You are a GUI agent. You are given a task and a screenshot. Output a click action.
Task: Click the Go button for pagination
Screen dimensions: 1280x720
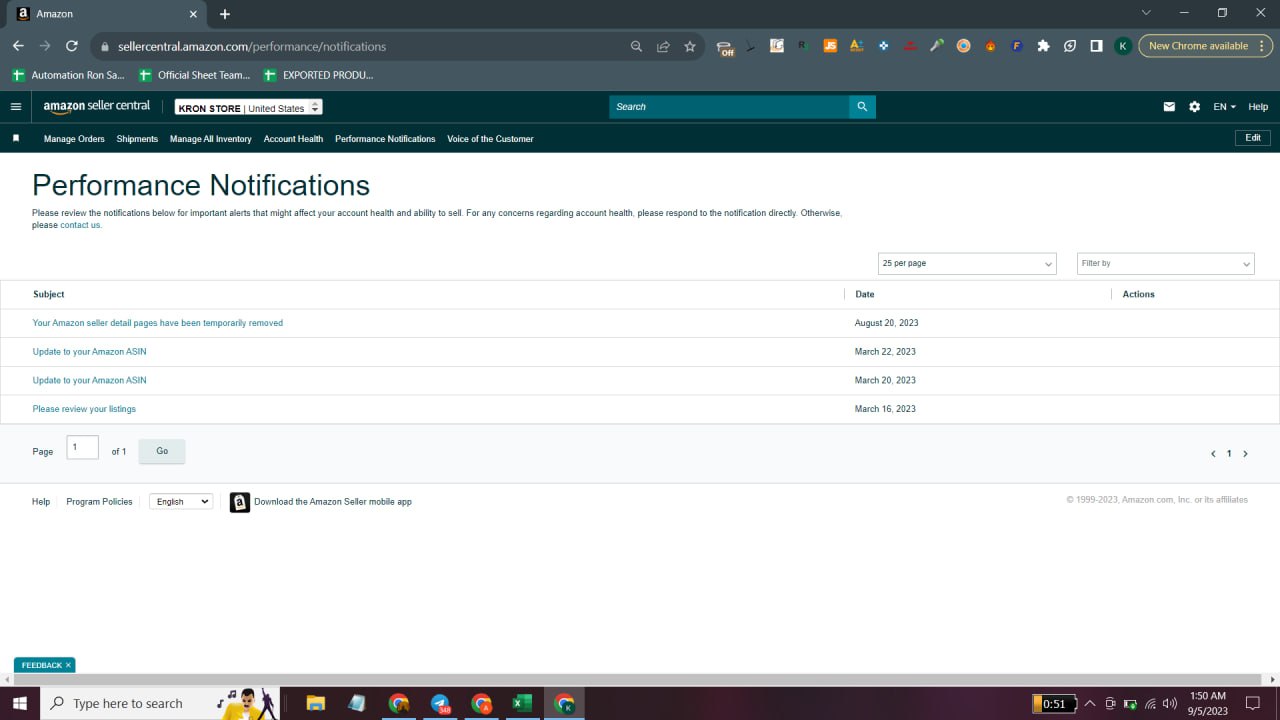162,451
